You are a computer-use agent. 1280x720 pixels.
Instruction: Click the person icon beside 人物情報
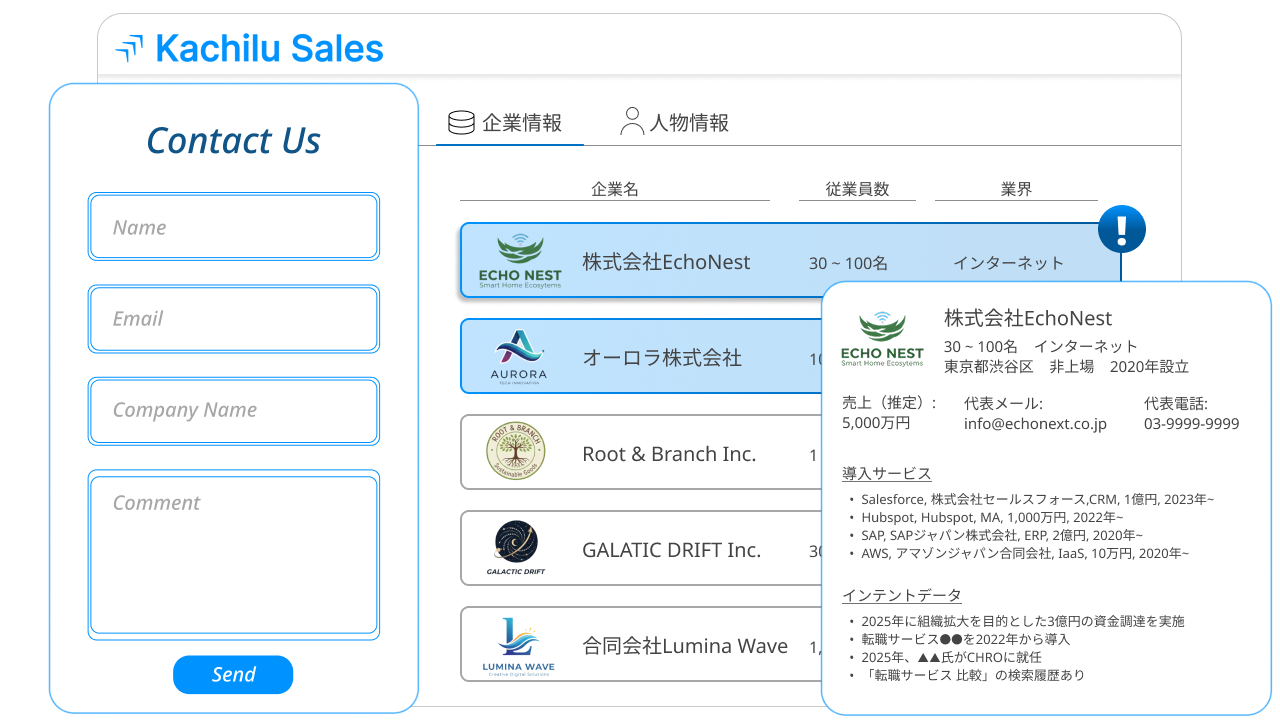[x=631, y=120]
